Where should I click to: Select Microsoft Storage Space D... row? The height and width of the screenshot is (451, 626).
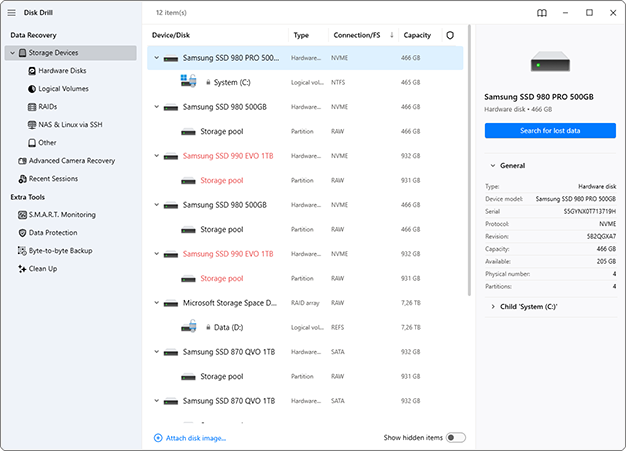(x=305, y=303)
